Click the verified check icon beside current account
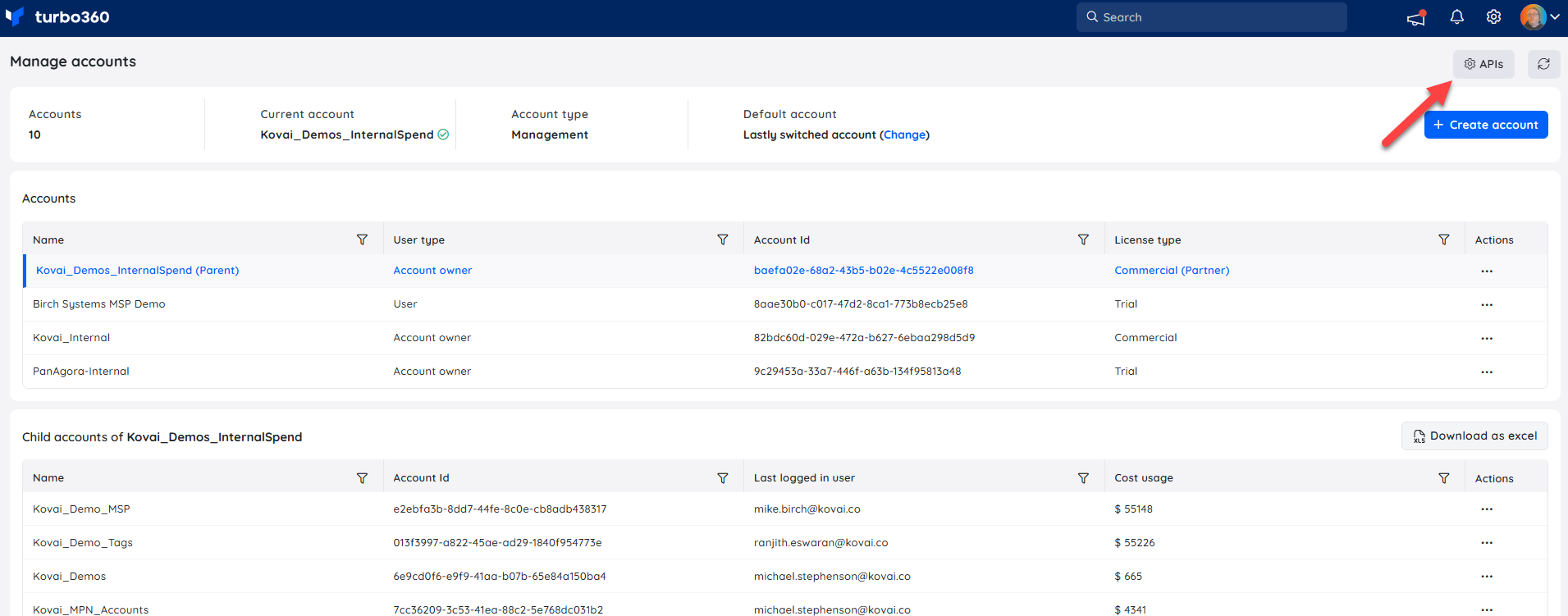The width and height of the screenshot is (1568, 616). click(x=443, y=135)
